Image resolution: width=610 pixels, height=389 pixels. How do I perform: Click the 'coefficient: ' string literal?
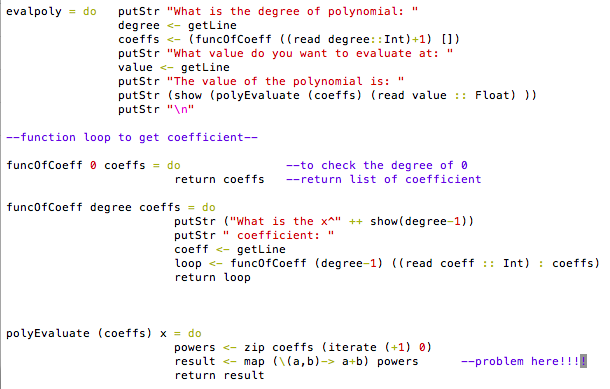point(279,235)
